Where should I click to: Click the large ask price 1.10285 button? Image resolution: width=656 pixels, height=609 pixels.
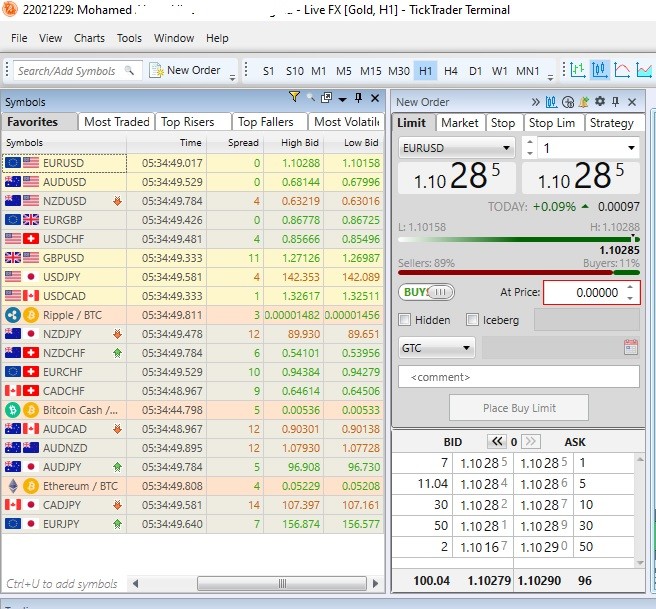point(581,177)
